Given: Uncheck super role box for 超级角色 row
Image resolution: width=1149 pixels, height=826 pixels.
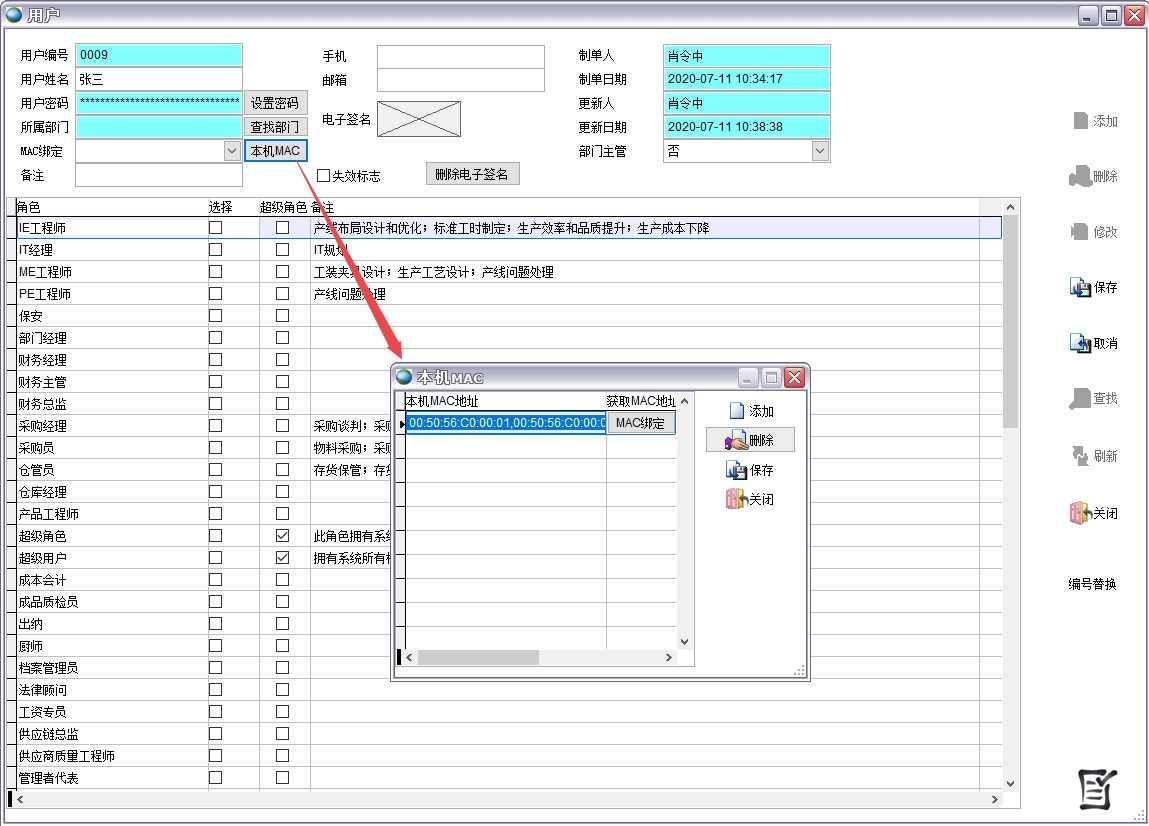Looking at the screenshot, I should pos(282,536).
